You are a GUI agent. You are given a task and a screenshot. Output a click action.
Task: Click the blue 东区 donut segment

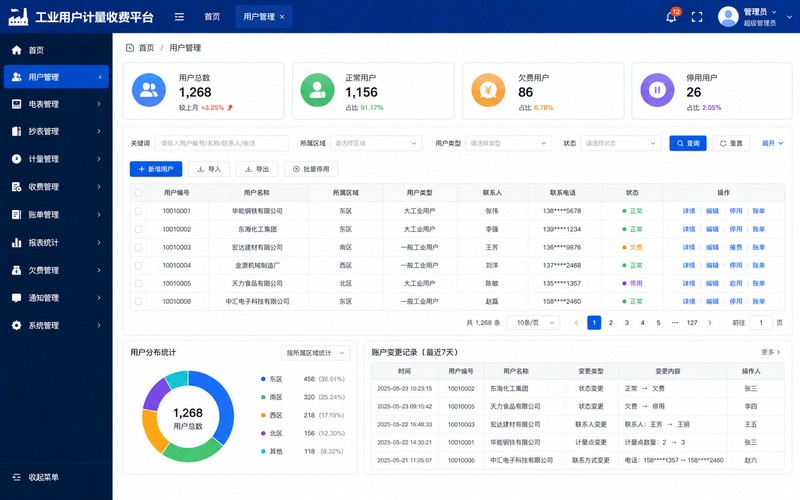point(222,408)
